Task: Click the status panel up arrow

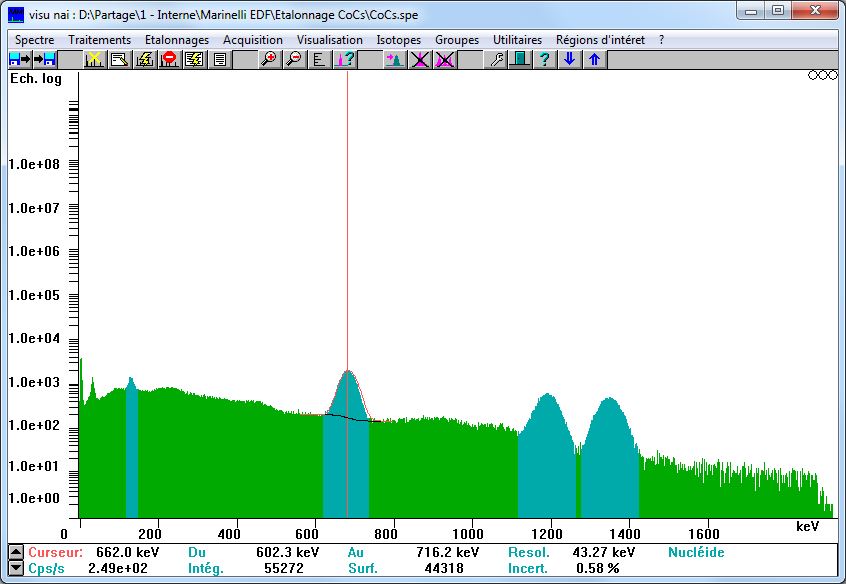Action: [14, 552]
